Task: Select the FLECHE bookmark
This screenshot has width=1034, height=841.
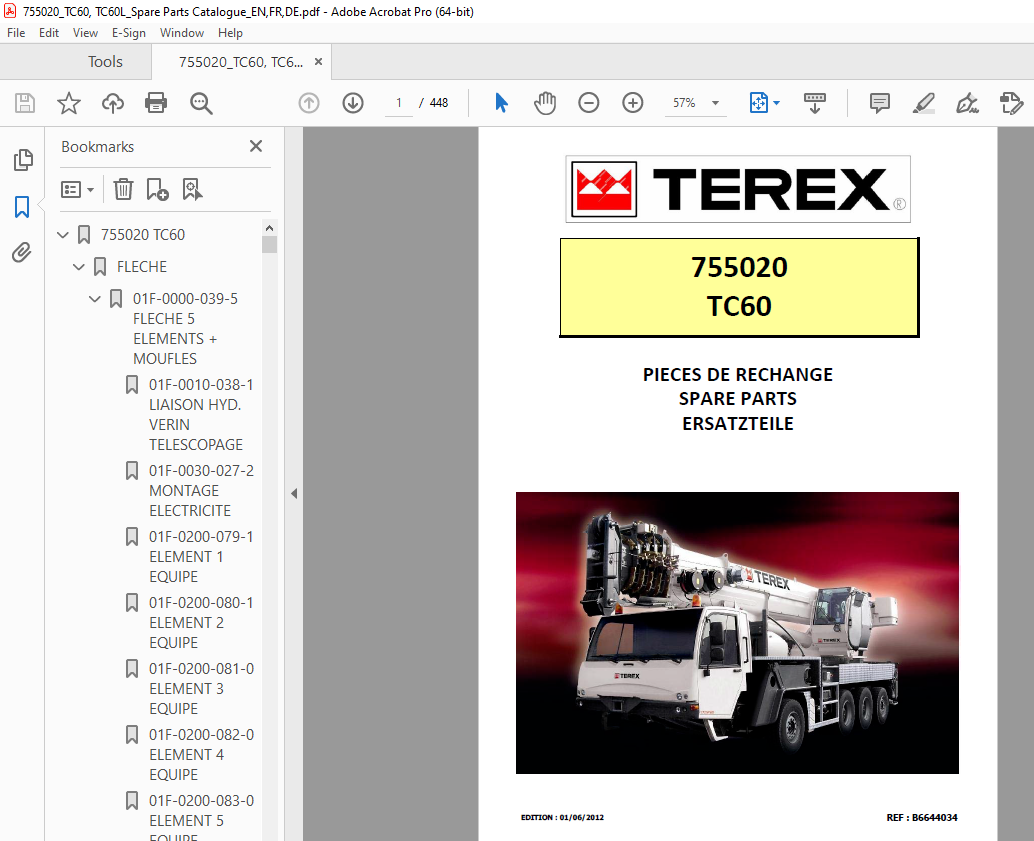Action: coord(142,267)
